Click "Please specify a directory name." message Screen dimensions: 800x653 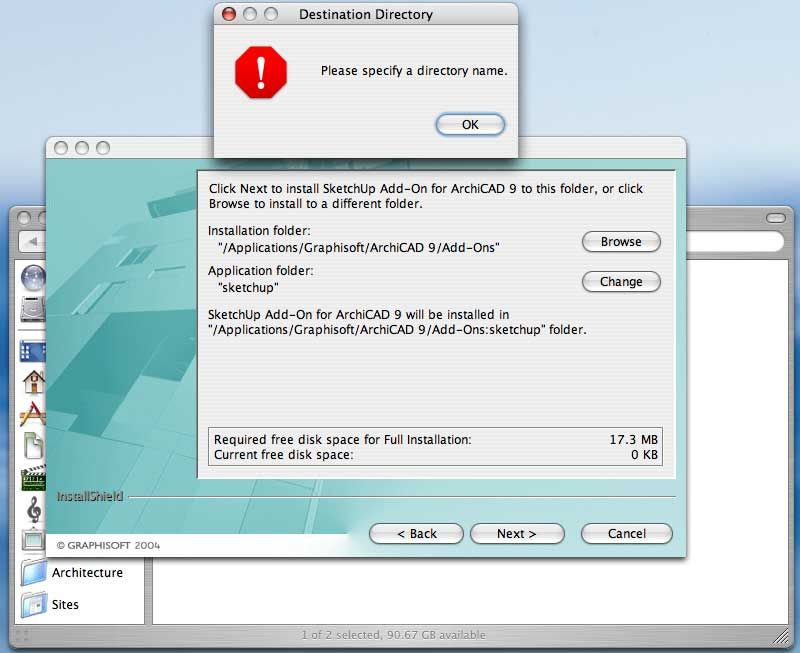click(414, 71)
